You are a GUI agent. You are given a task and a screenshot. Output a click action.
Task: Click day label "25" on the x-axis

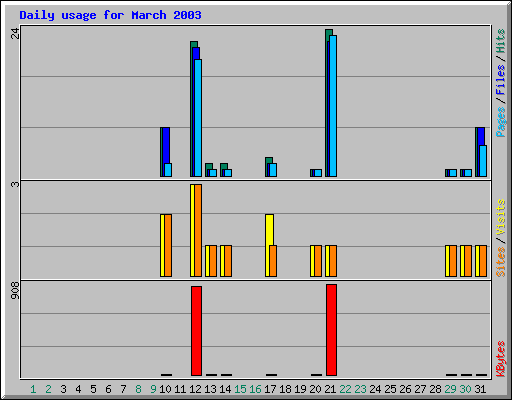click(390, 389)
